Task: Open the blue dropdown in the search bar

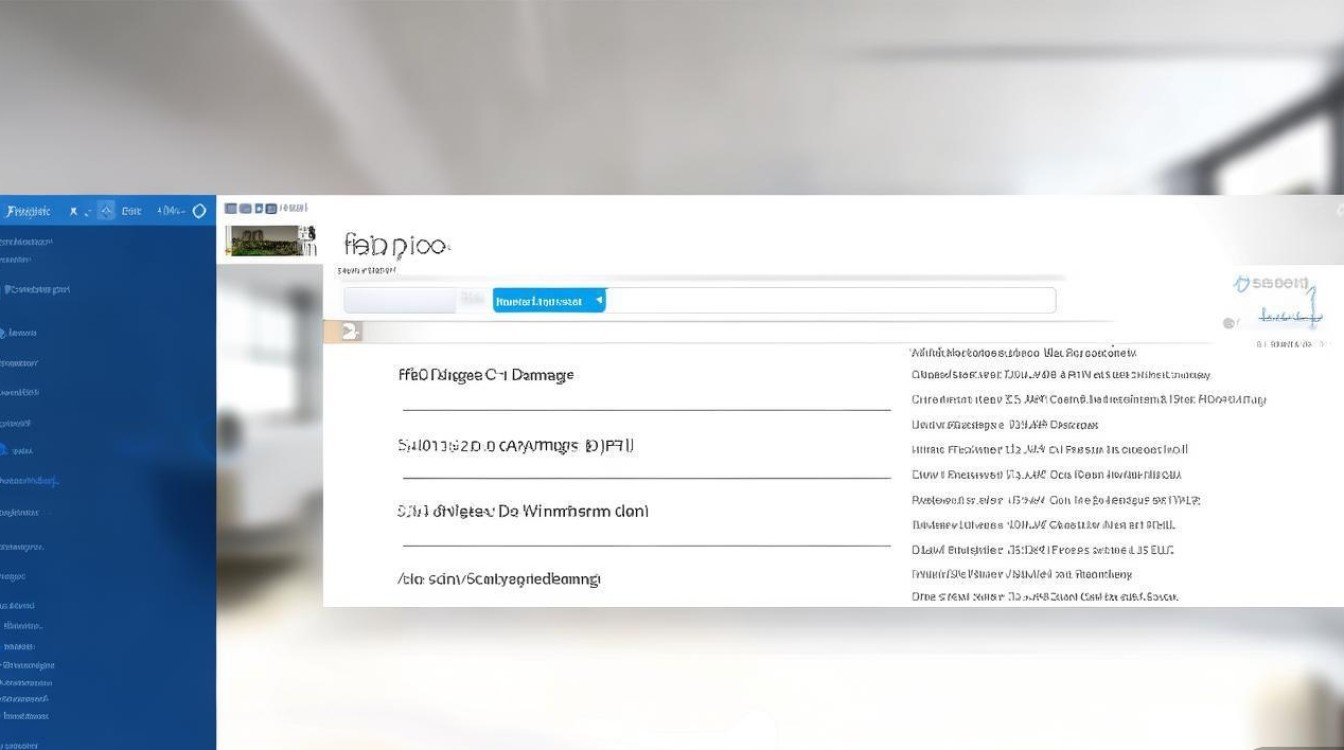Action: (x=549, y=300)
